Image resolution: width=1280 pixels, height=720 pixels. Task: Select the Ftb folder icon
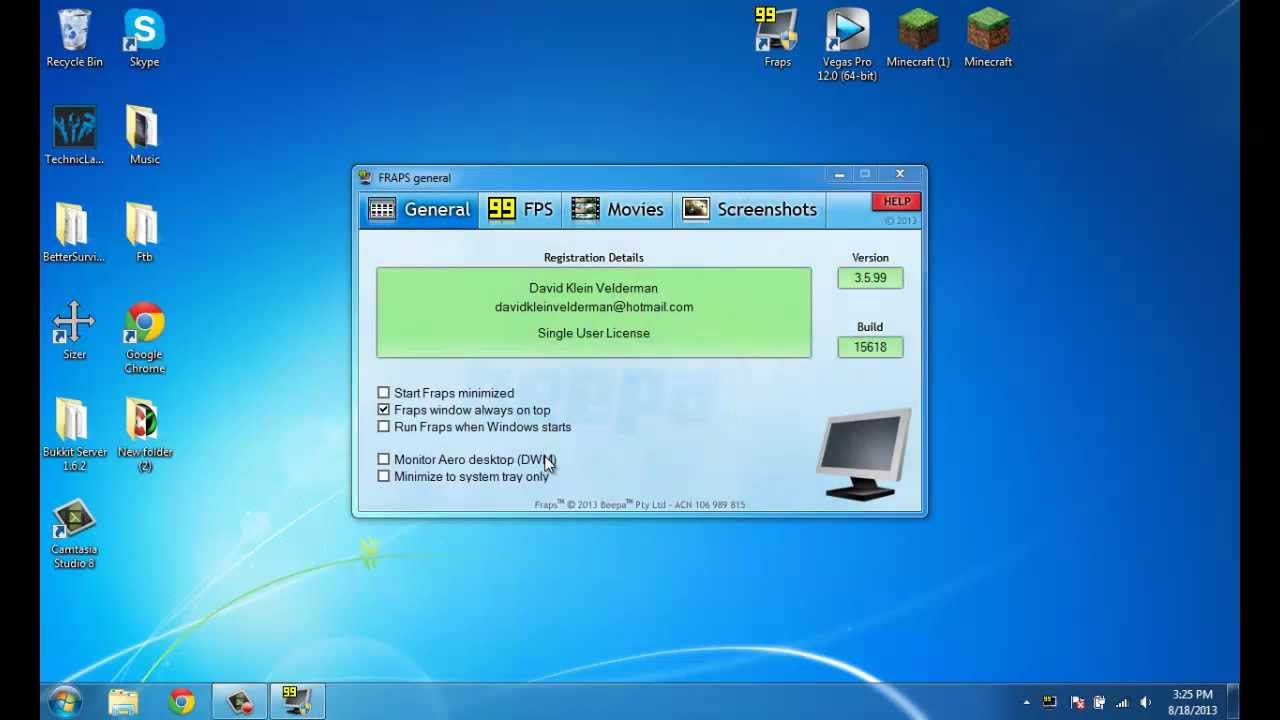click(144, 233)
